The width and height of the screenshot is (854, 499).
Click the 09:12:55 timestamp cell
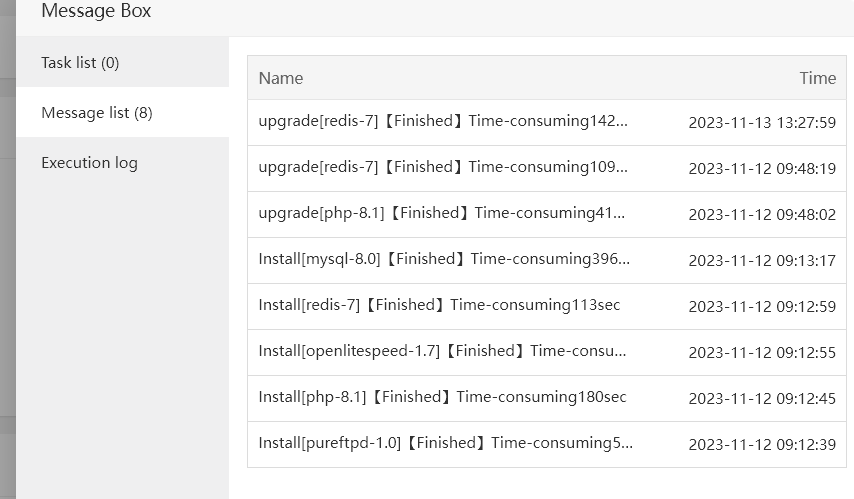(762, 353)
